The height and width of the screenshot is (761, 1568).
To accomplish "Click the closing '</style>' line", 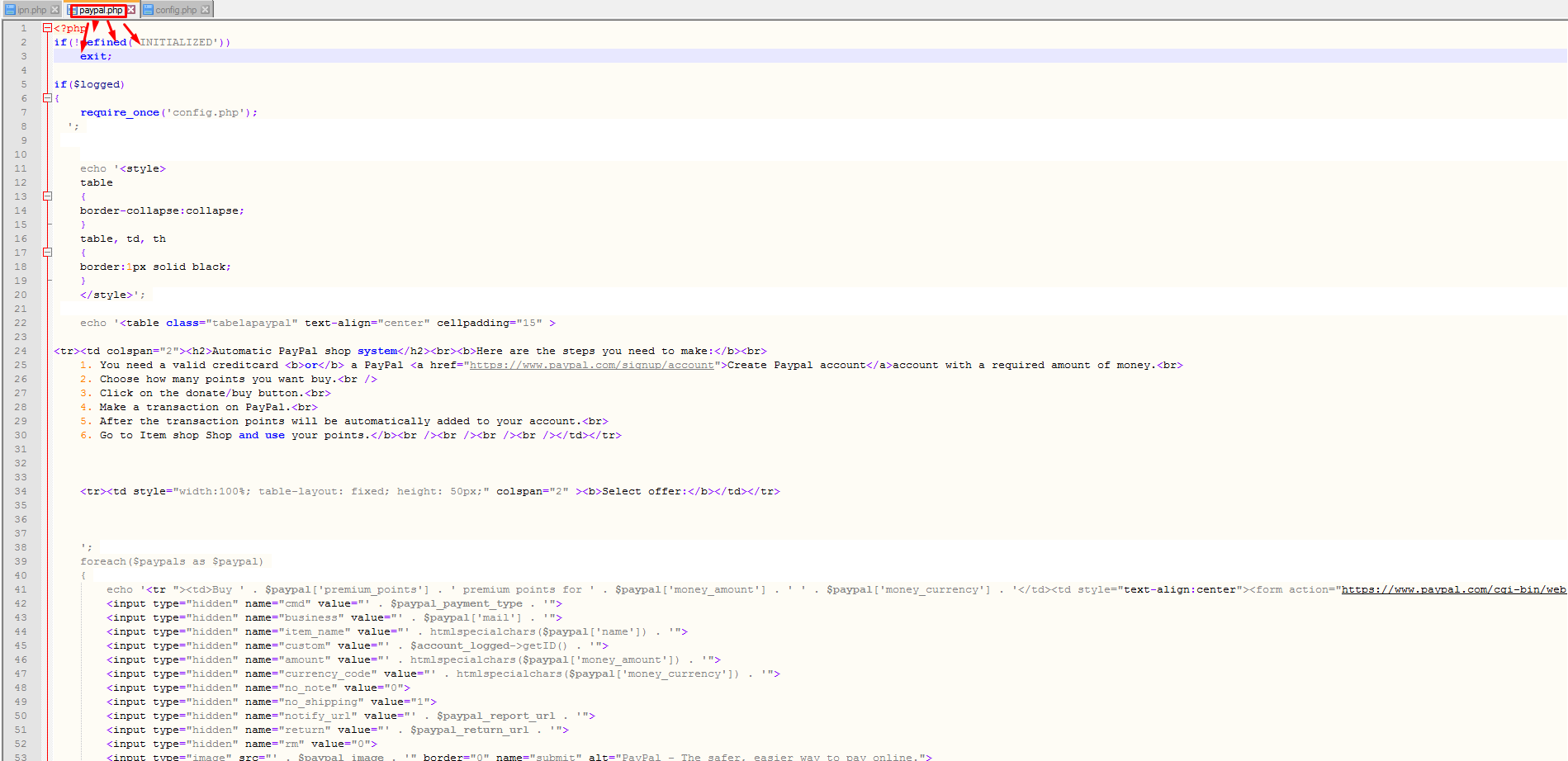I will tap(112, 295).
